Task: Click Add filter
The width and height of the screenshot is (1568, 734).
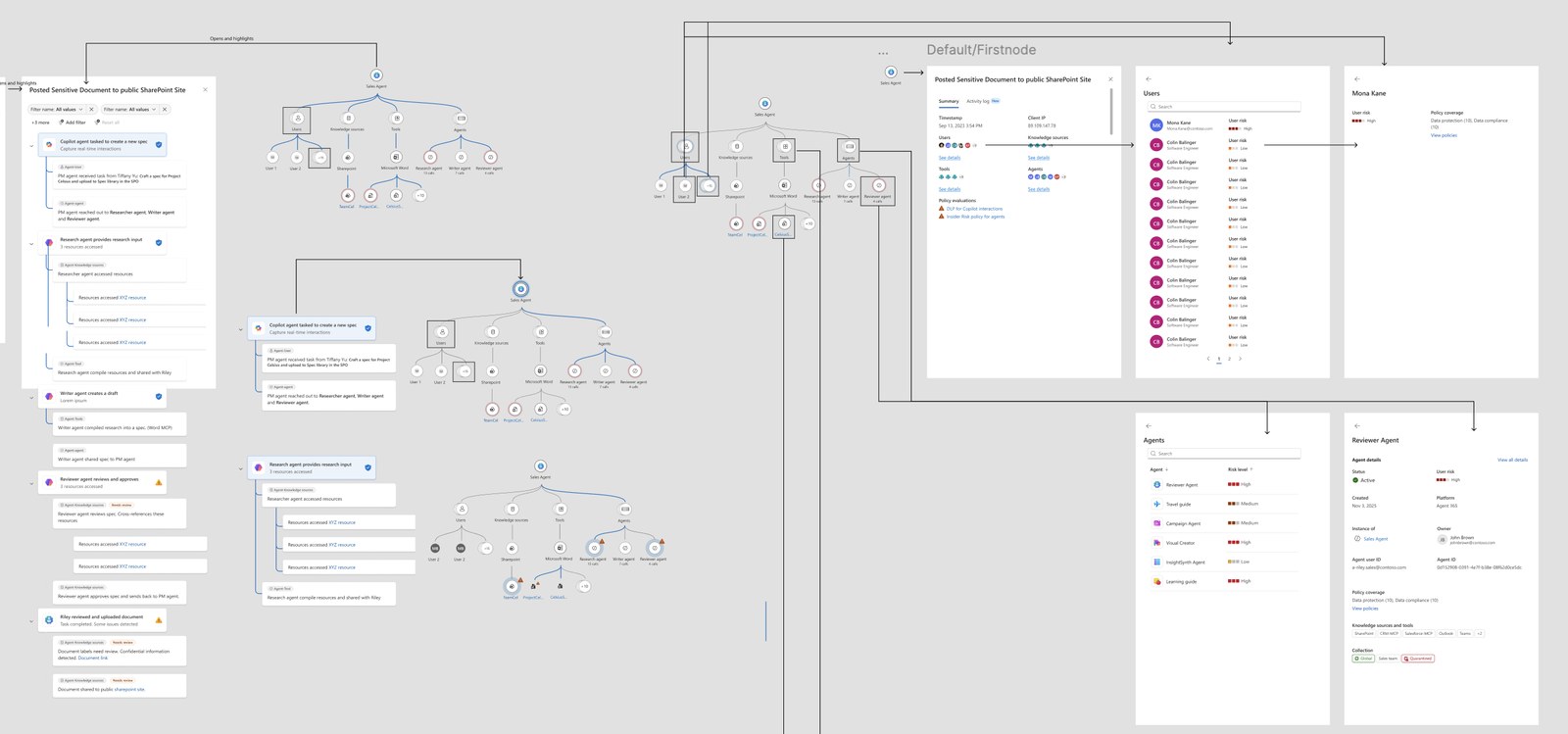Action: 73,122
